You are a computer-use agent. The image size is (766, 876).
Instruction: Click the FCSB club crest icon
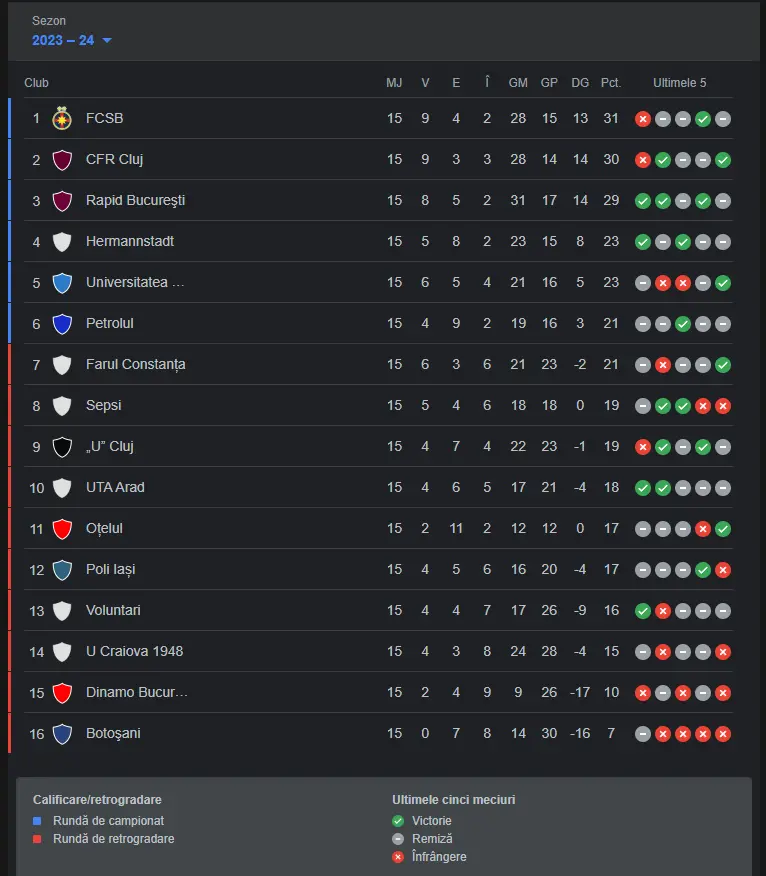(x=62, y=118)
